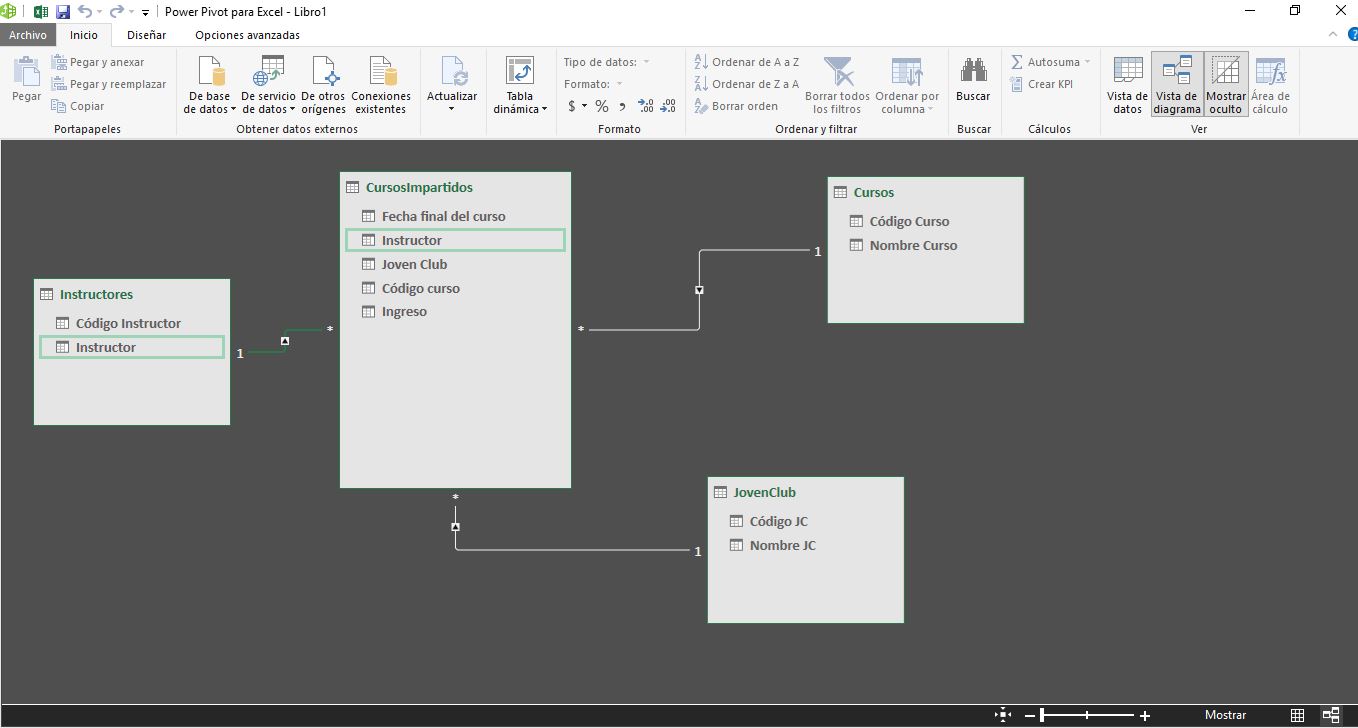
Task: Click the diagram zoom slider handle
Action: (x=1042, y=715)
